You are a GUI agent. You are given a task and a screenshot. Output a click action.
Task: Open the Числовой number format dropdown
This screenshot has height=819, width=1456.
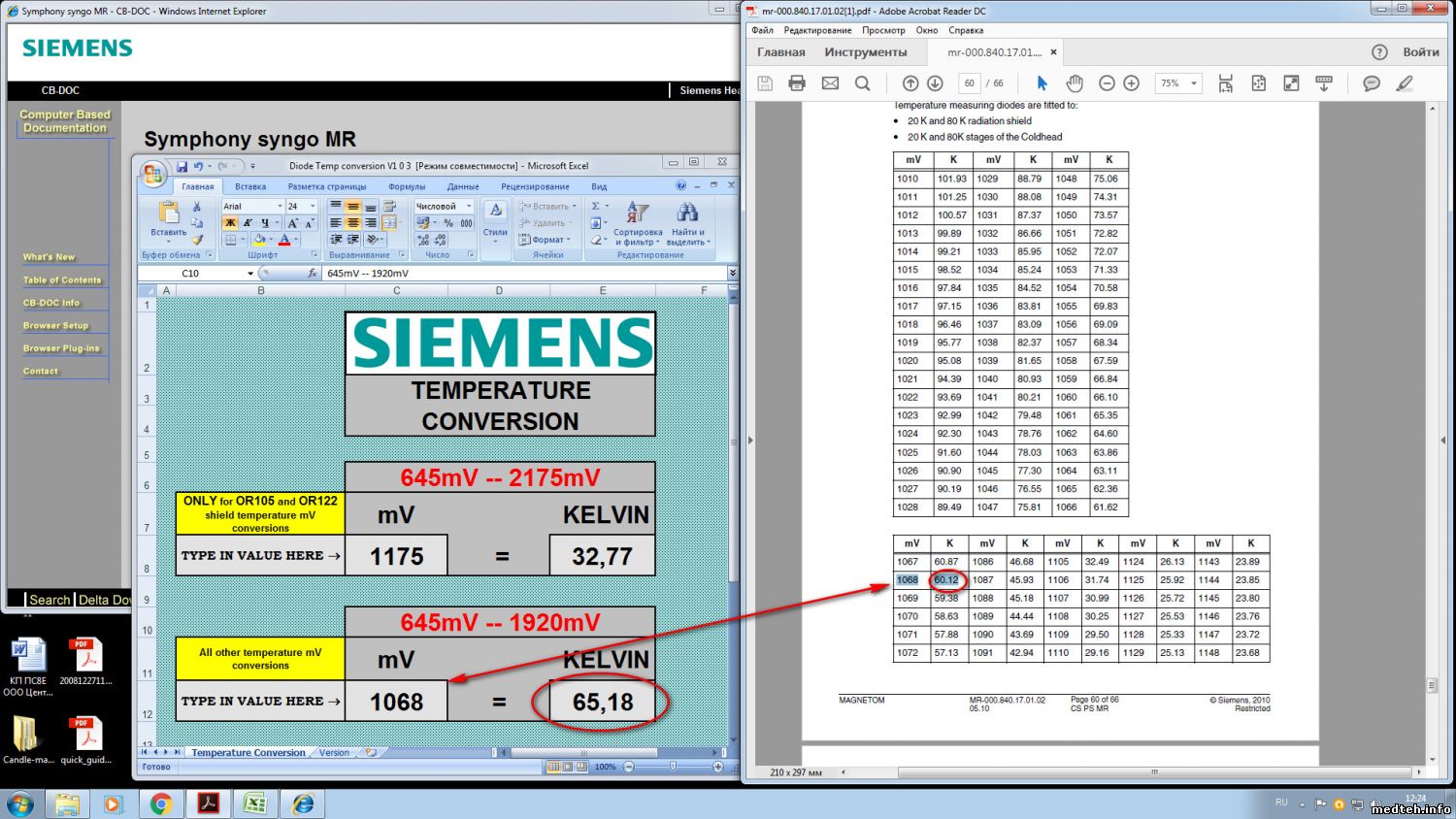468,207
